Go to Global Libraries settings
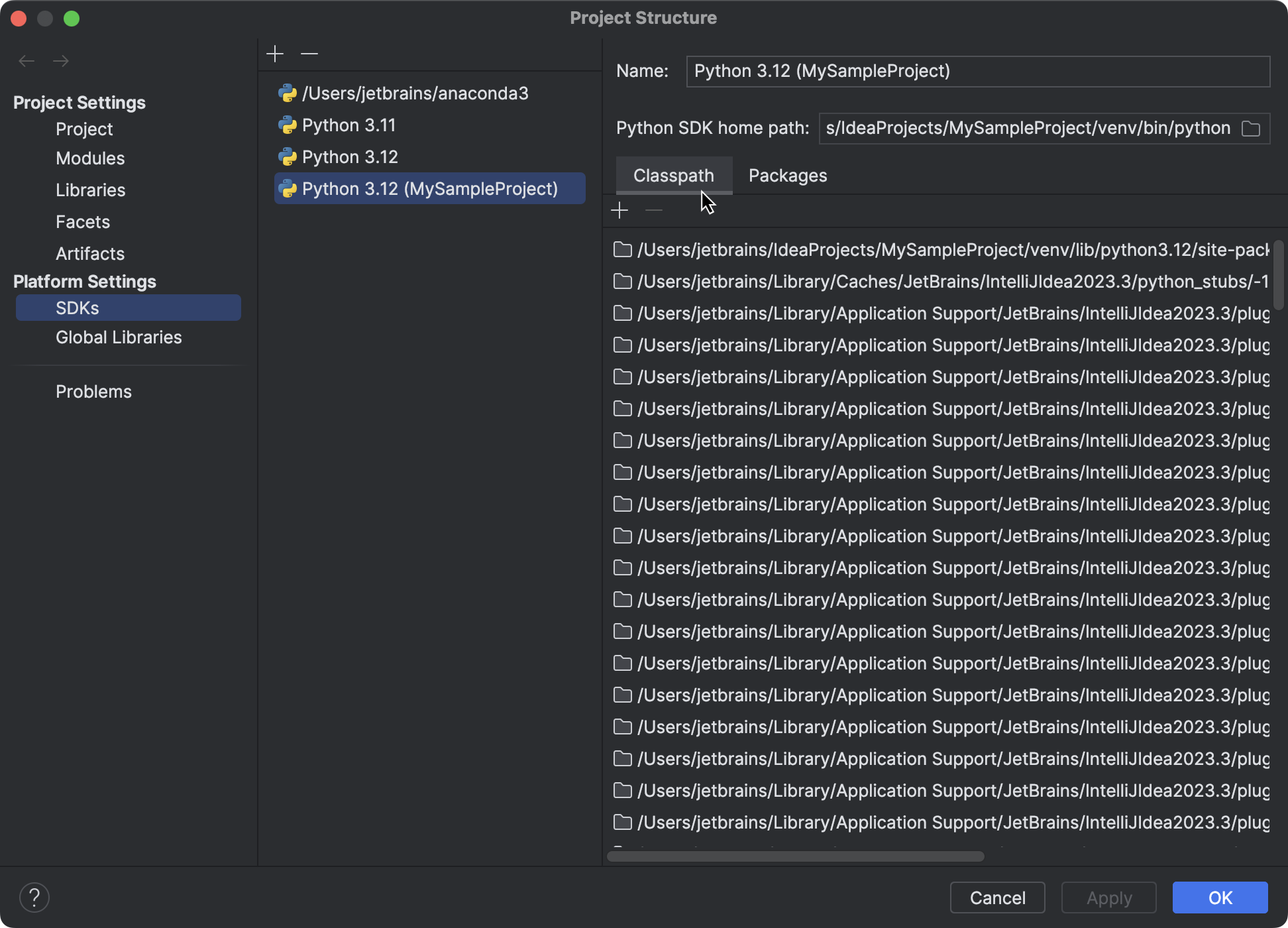 pos(119,337)
